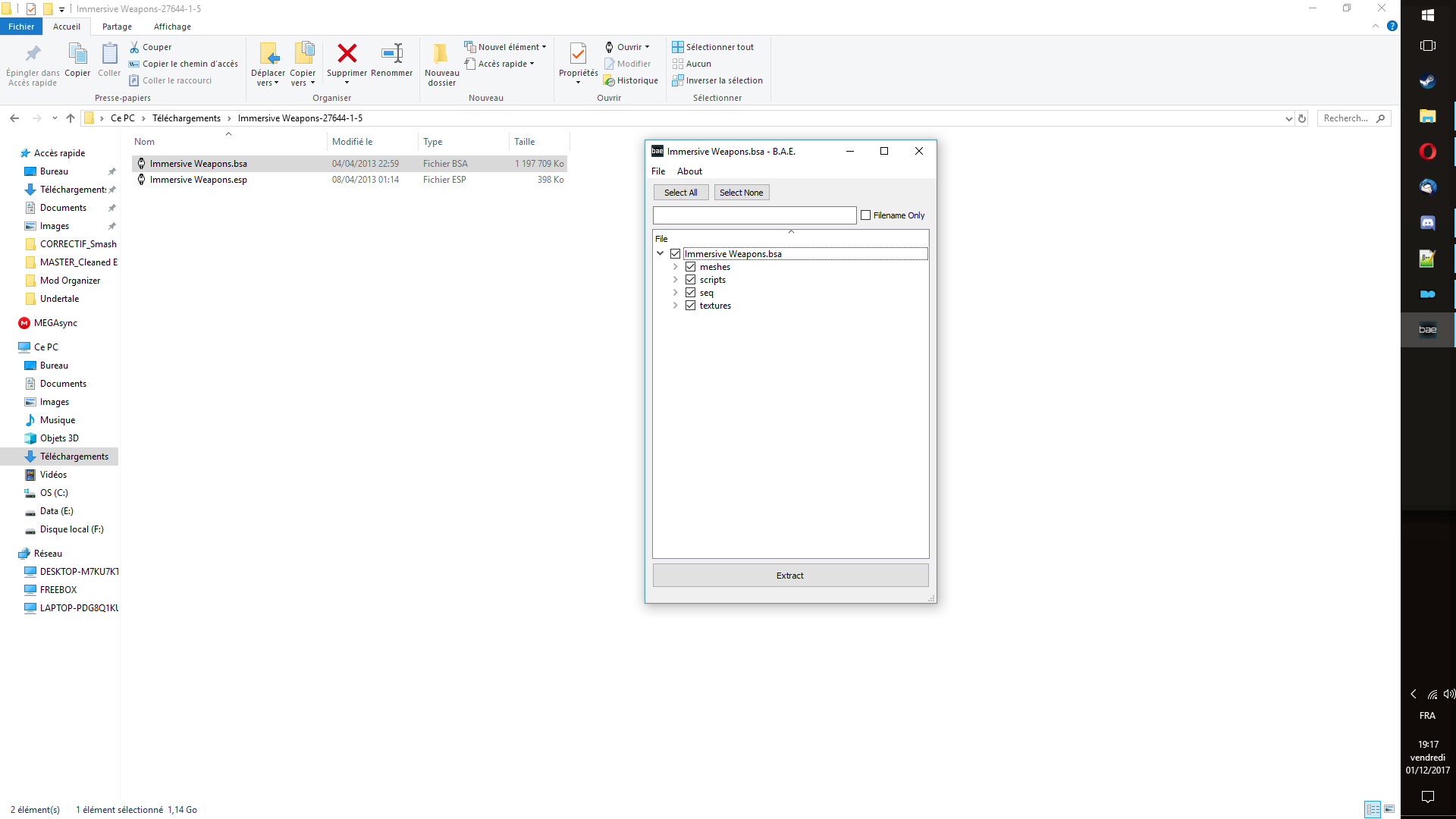This screenshot has width=1456, height=819.
Task: Open the Nouvel élément dropdown
Action: click(x=505, y=47)
